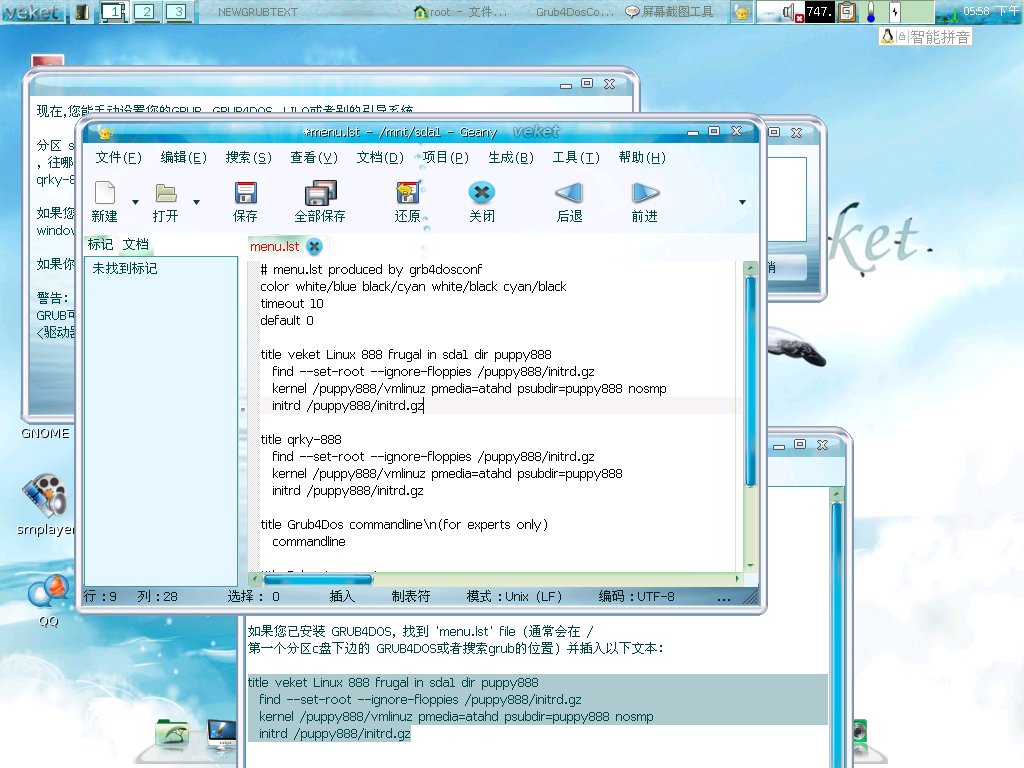
Task: Activate the NEWGRUBTEXT taskbar entry
Action: pos(258,12)
